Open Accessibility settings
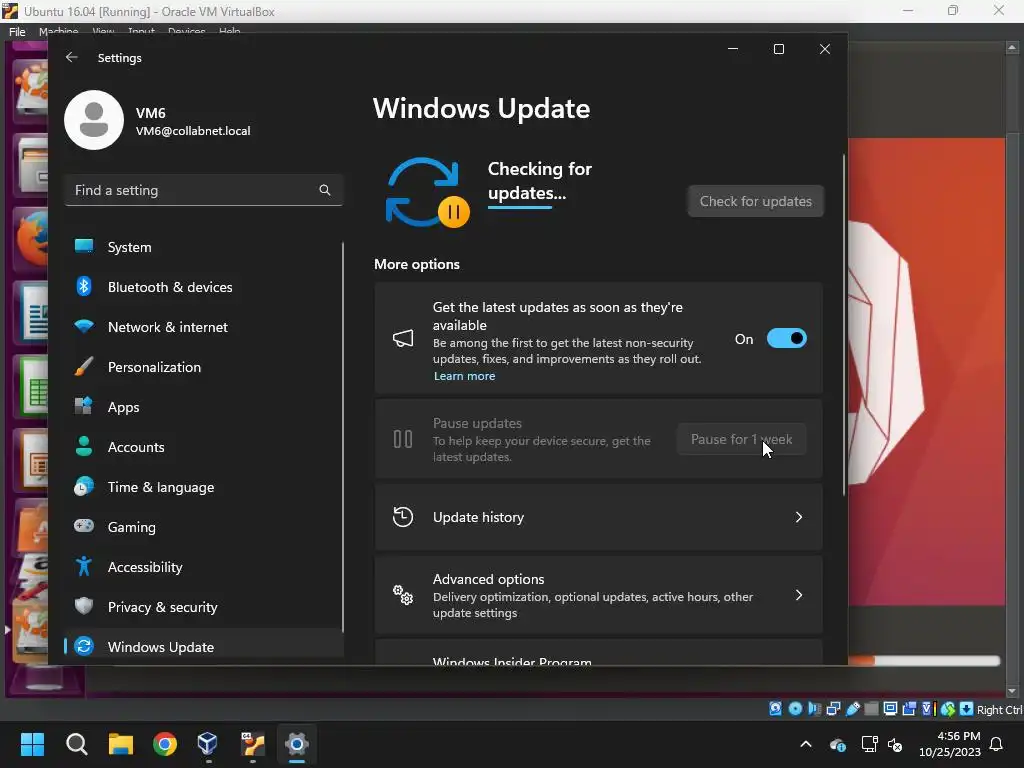Viewport: 1024px width, 768px height. [204, 567]
